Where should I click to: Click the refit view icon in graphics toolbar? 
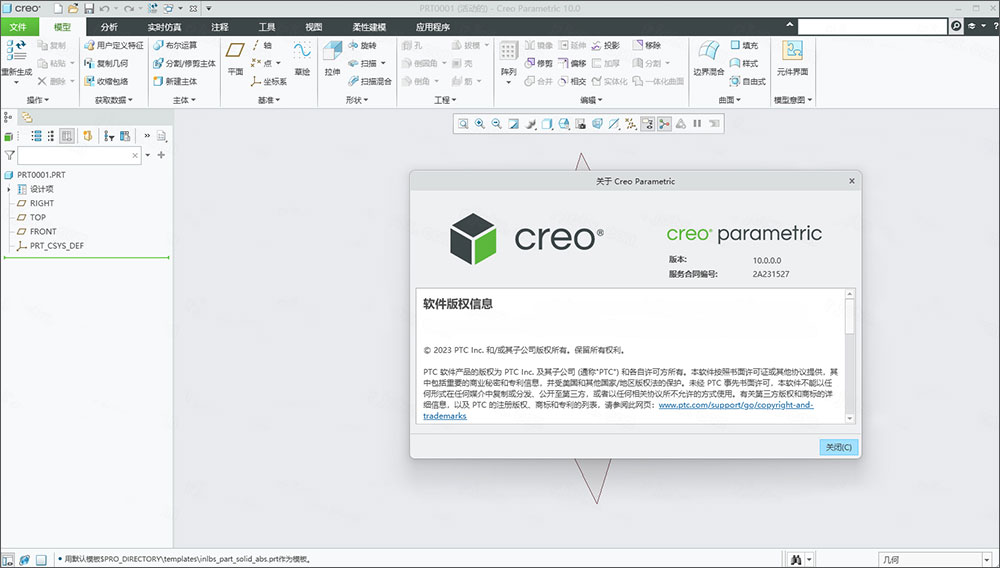(464, 124)
